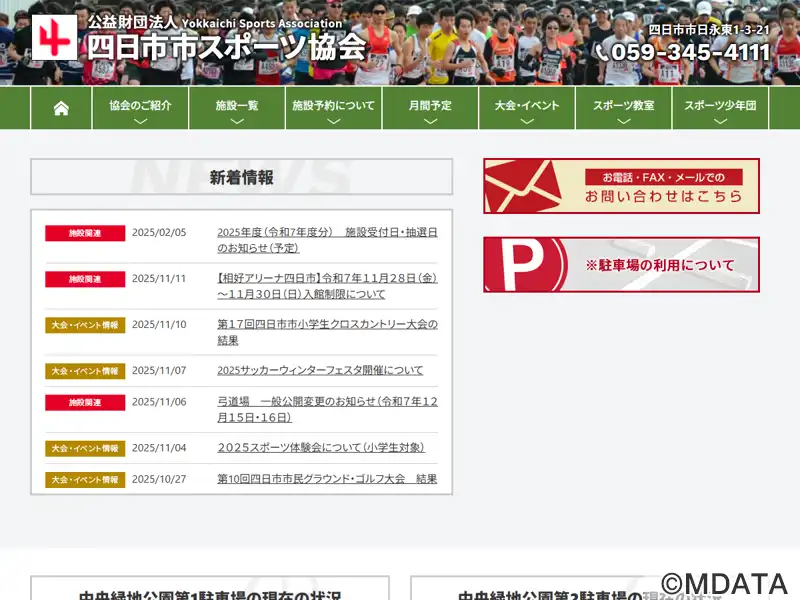Click the date 2025/10/27
This screenshot has width=800, height=600.
point(159,480)
